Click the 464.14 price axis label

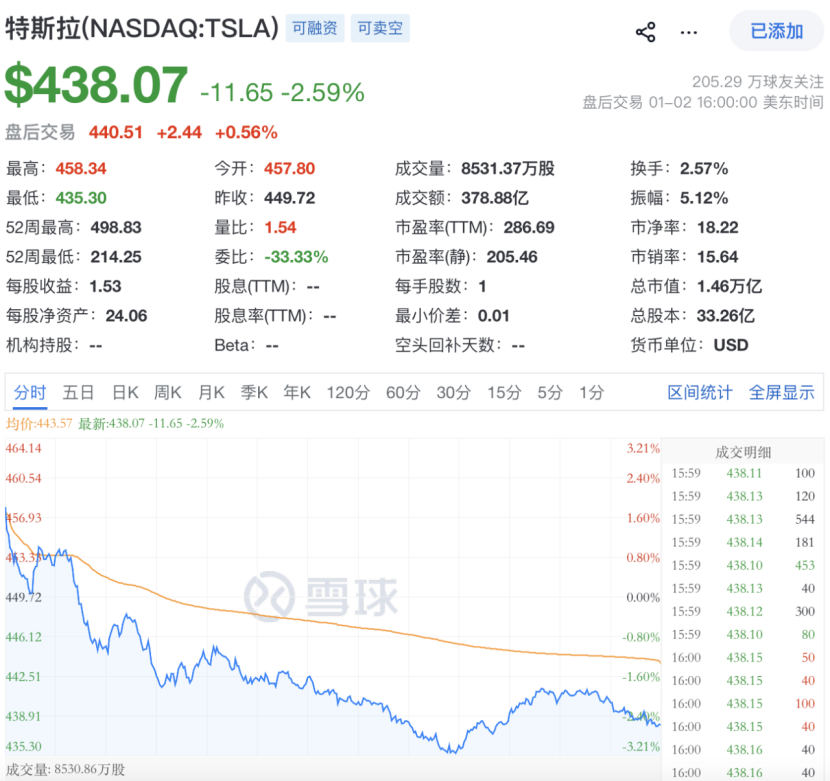pos(23,448)
